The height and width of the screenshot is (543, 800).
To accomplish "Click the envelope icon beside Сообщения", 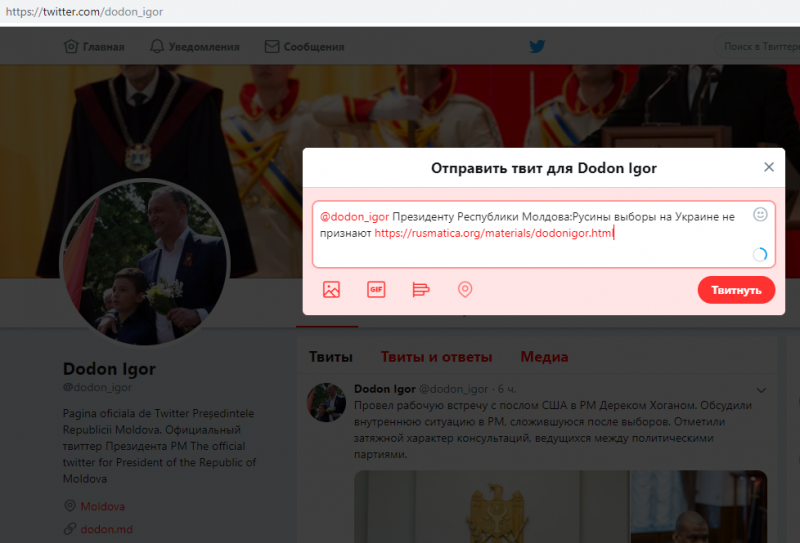I will (272, 46).
